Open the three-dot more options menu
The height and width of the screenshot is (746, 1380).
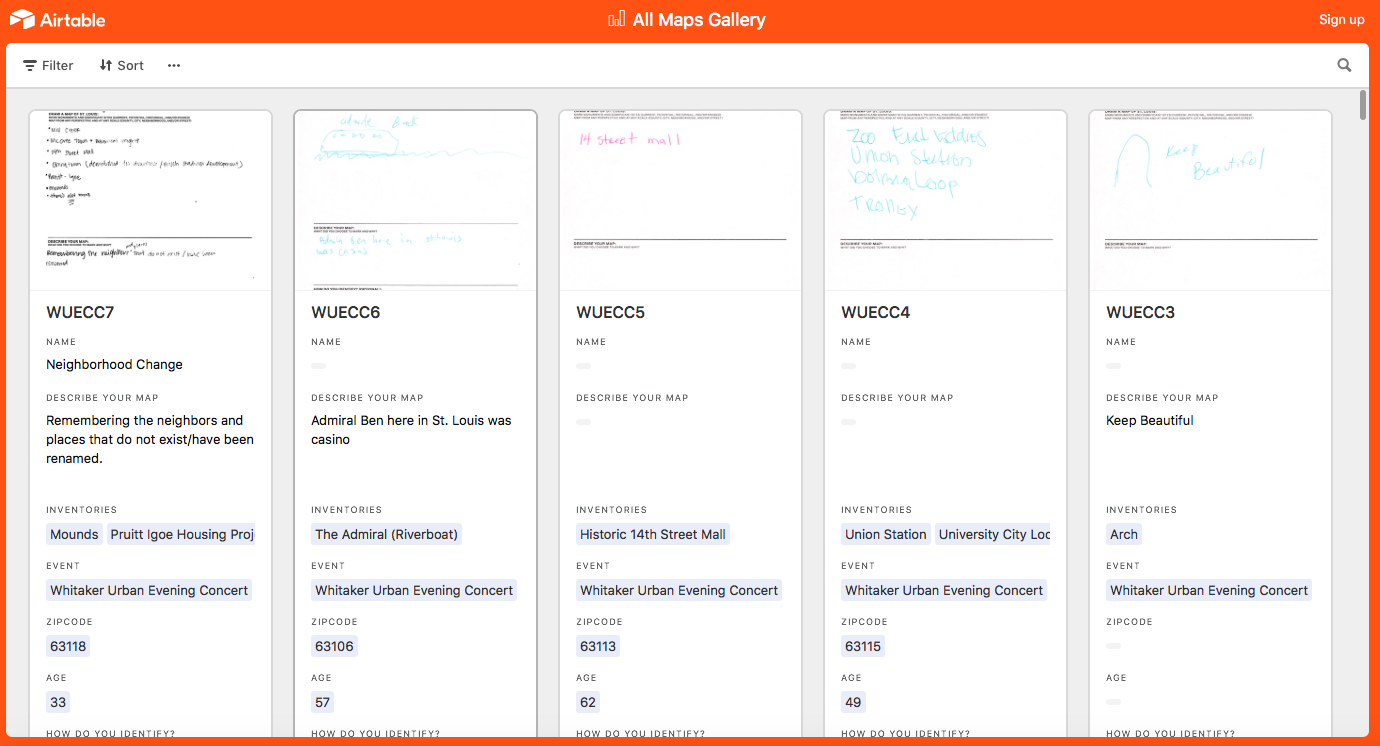(174, 65)
